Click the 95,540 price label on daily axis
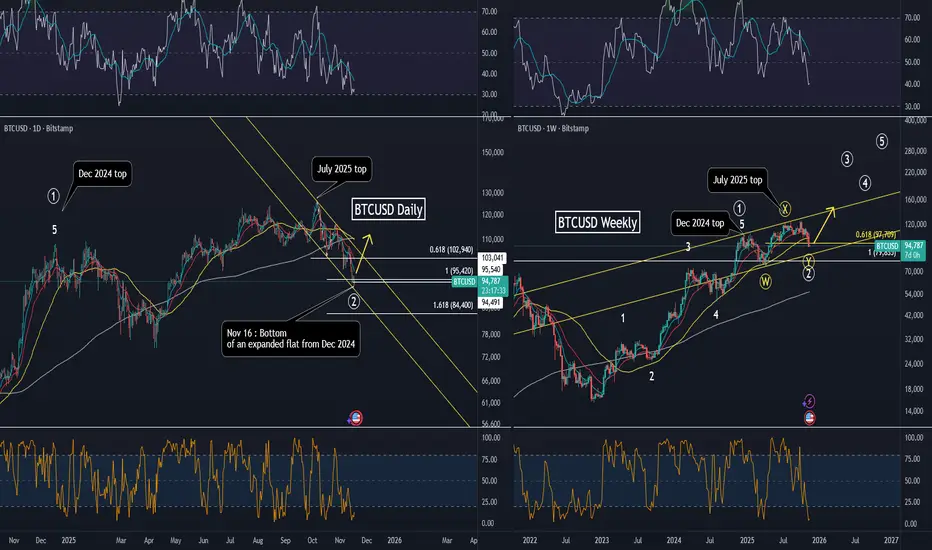This screenshot has height=550, width=932. click(x=492, y=269)
